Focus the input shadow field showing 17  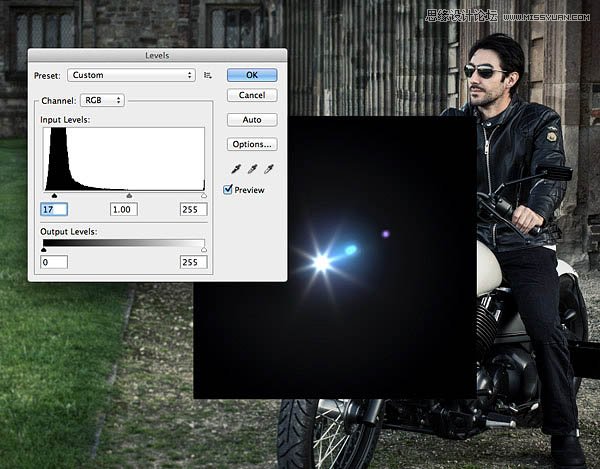[x=54, y=209]
